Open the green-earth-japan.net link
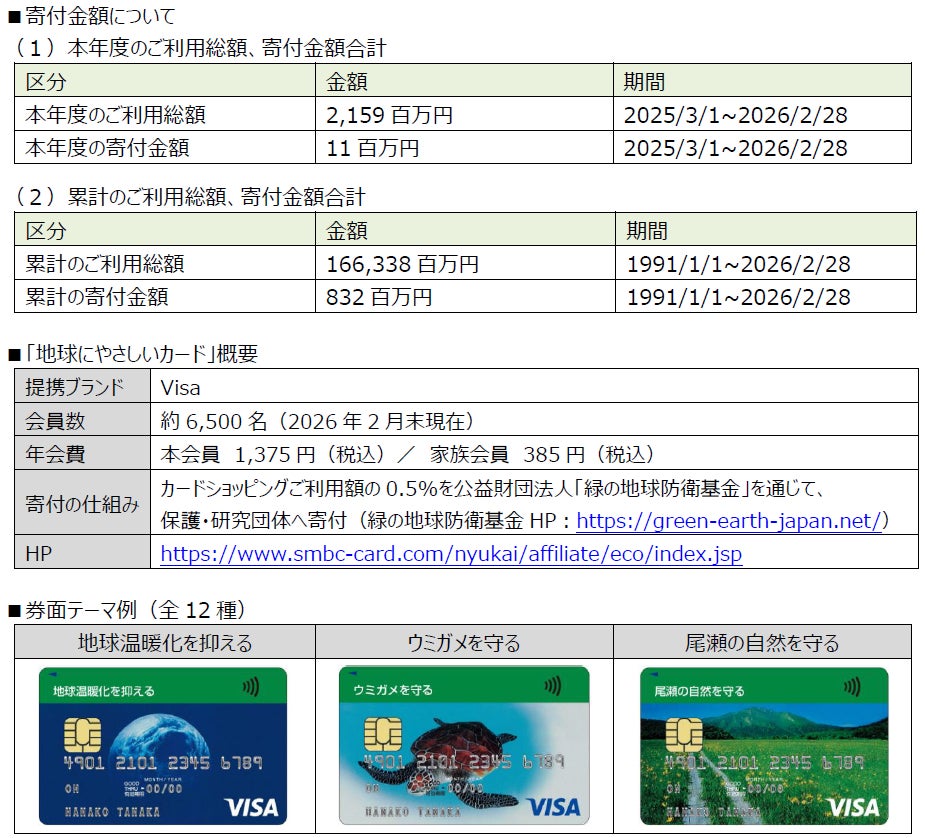This screenshot has height=838, width=925. point(729,521)
